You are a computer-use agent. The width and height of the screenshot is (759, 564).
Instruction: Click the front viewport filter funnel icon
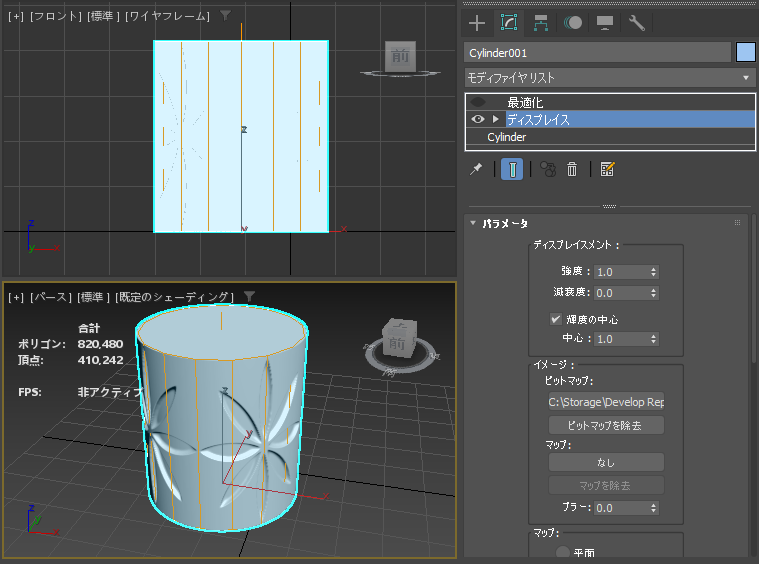[225, 15]
